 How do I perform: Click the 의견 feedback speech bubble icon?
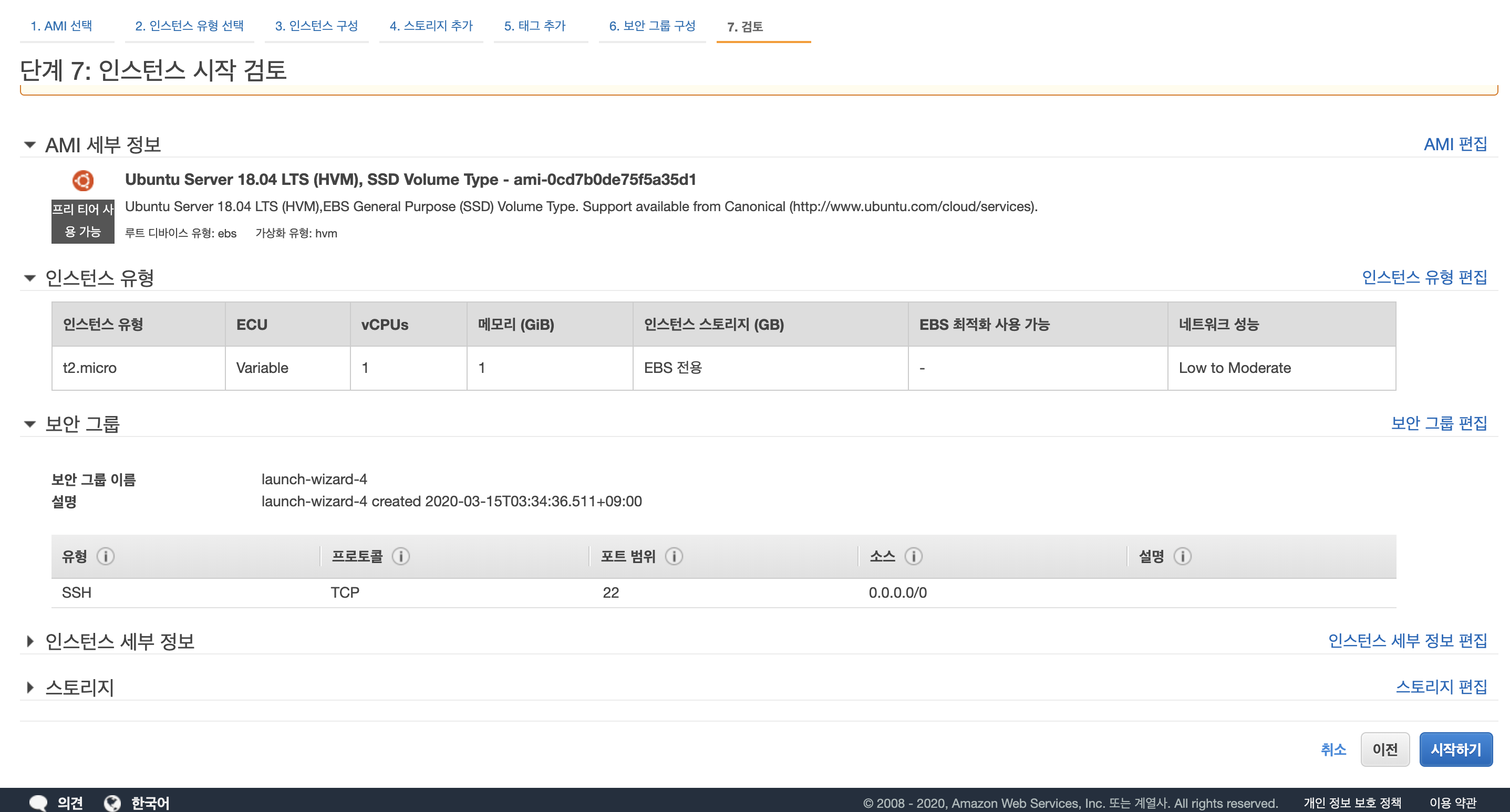39,802
